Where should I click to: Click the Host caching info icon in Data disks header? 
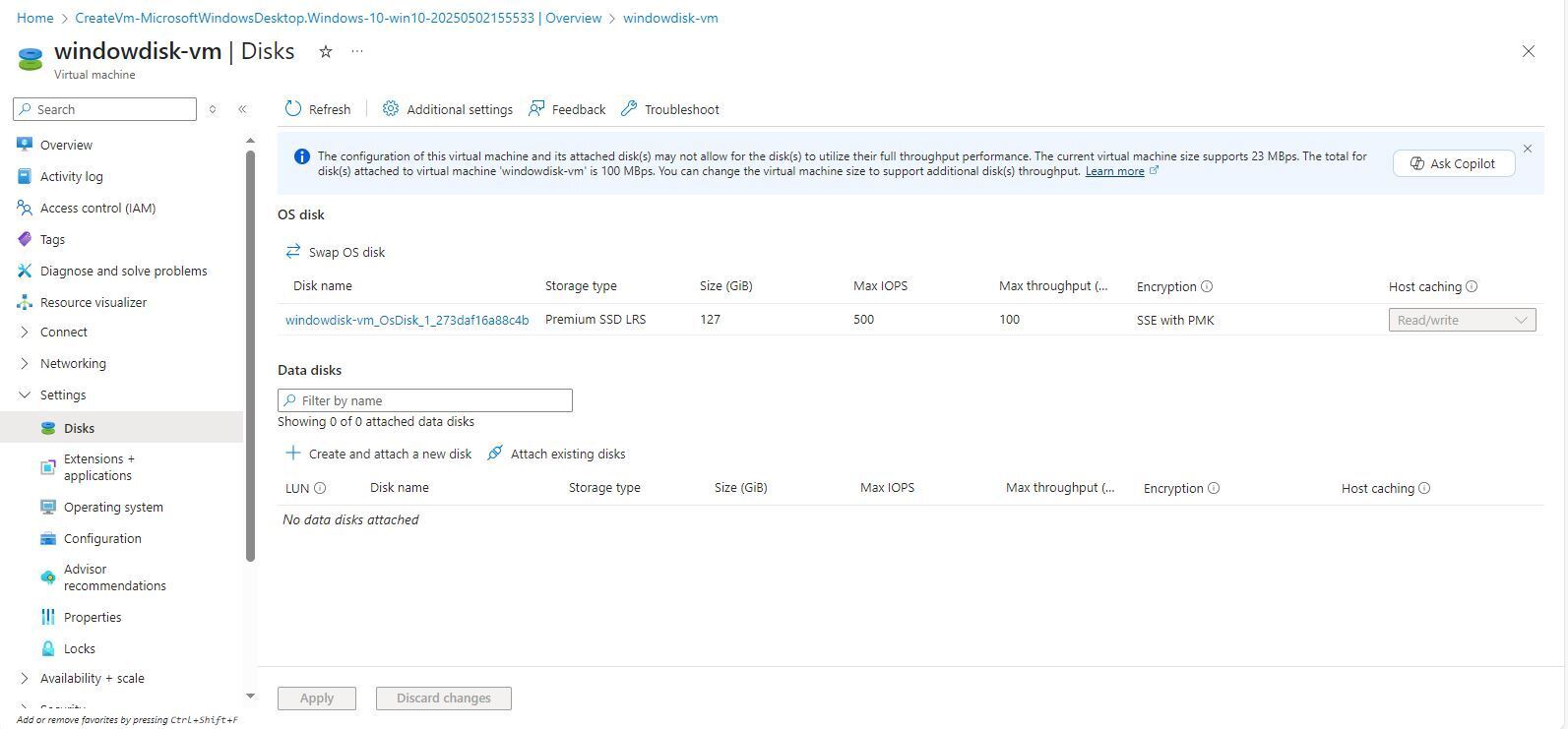click(x=1424, y=488)
